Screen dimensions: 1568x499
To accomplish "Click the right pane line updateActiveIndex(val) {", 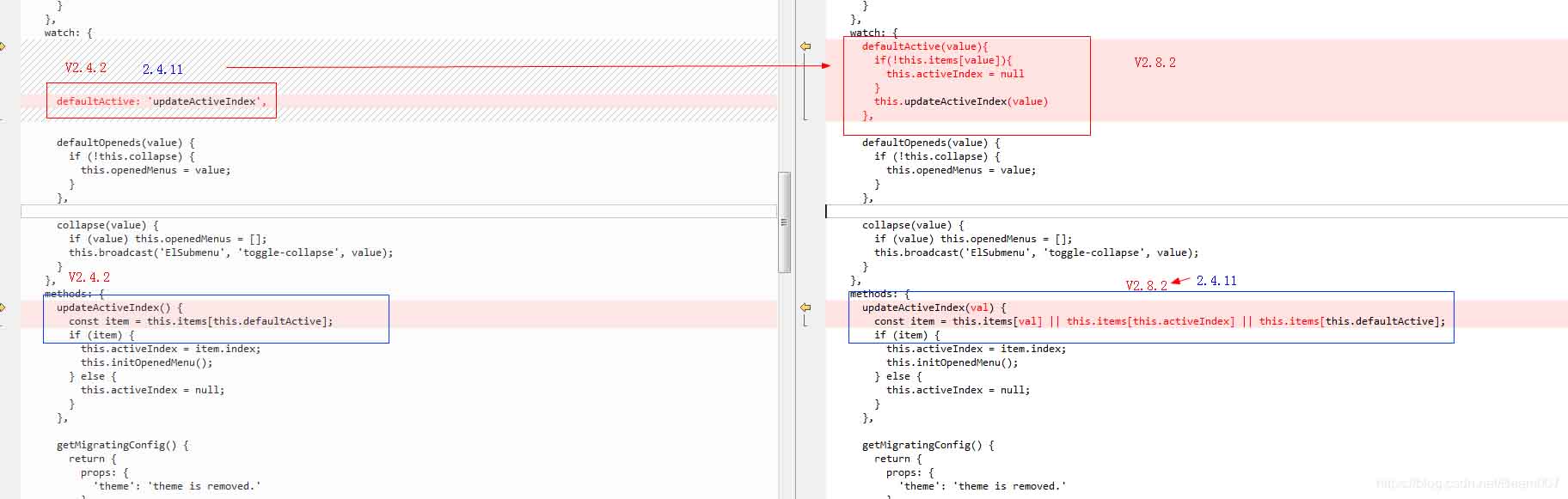I will [x=934, y=307].
